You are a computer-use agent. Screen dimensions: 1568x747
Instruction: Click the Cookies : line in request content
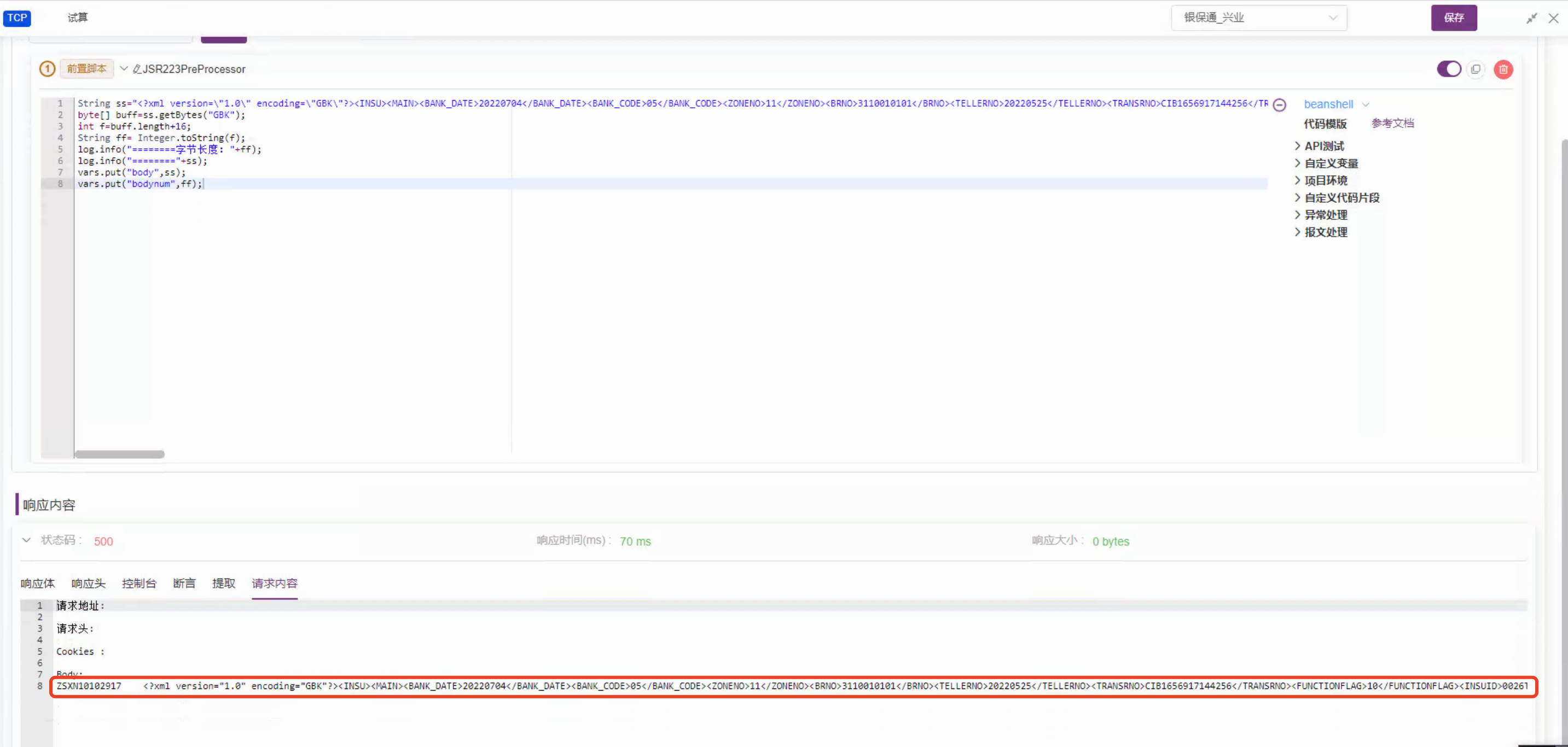(x=80, y=651)
